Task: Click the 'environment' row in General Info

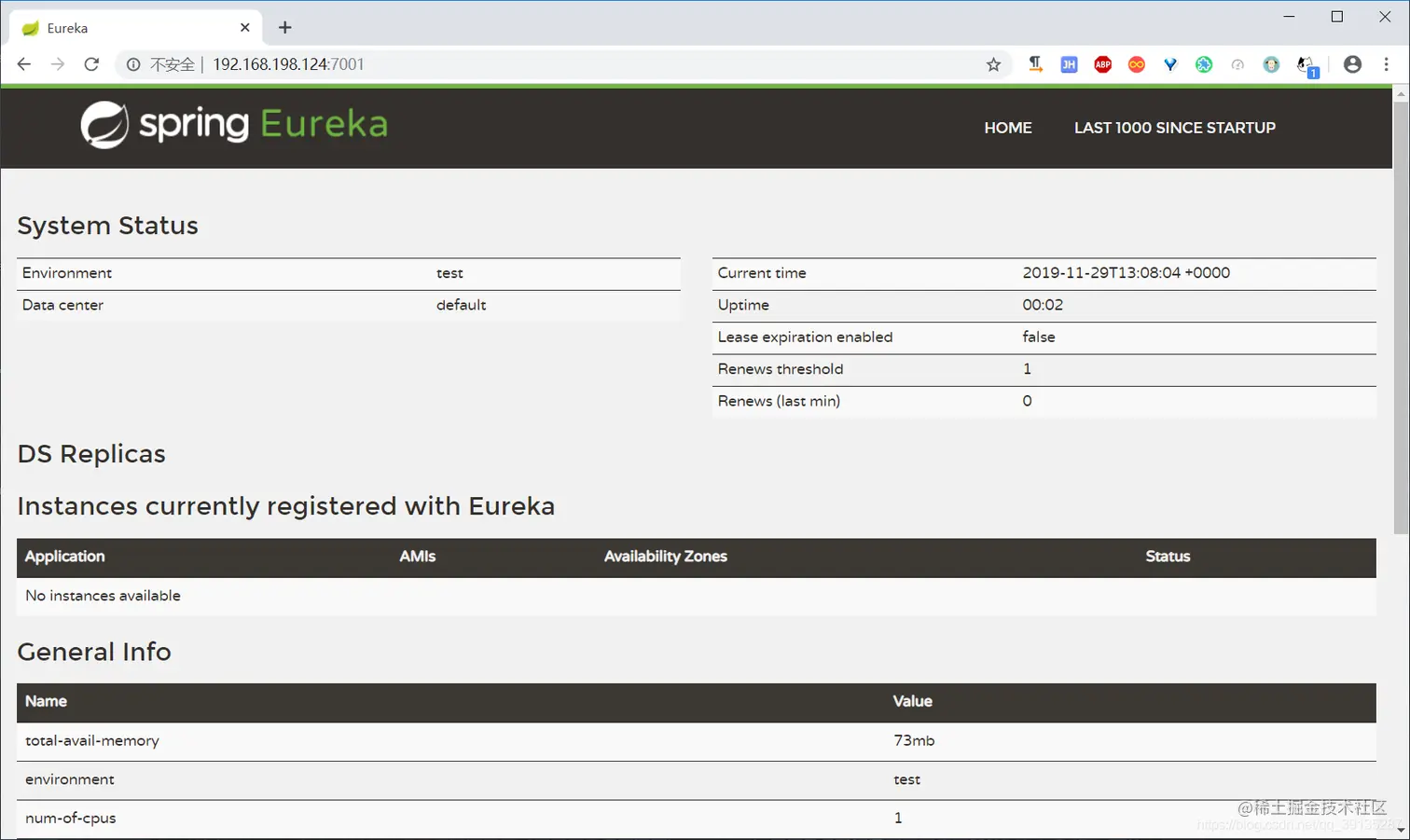Action: (x=697, y=780)
